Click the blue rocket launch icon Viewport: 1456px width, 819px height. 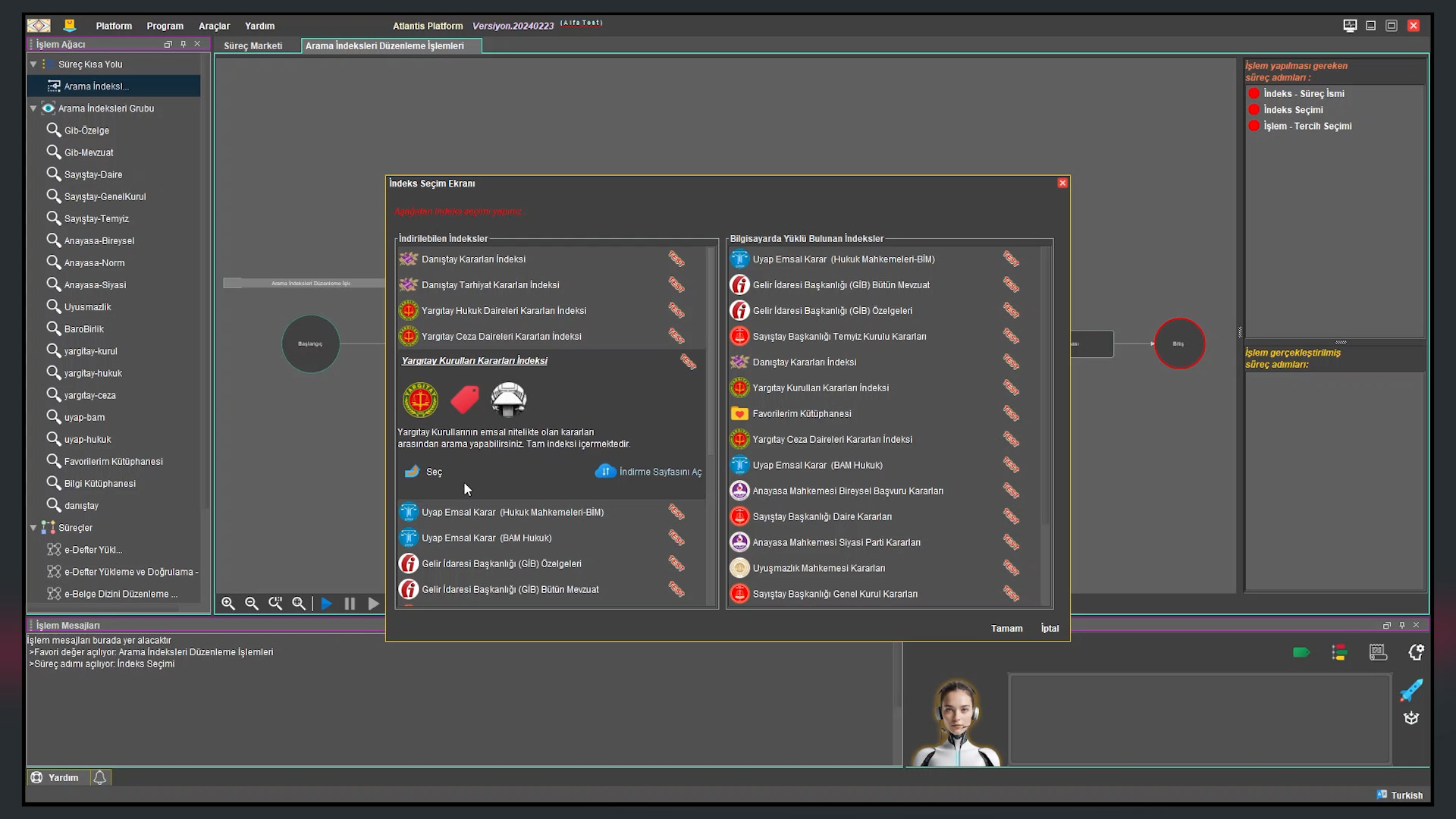click(x=1411, y=690)
